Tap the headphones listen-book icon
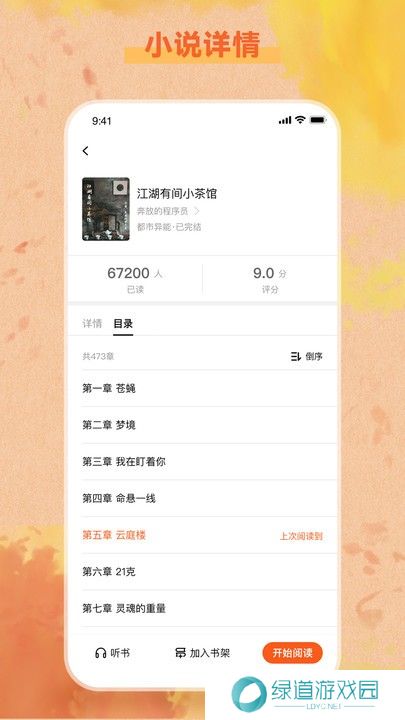Screen dimensions: 405x720 click(x=101, y=653)
